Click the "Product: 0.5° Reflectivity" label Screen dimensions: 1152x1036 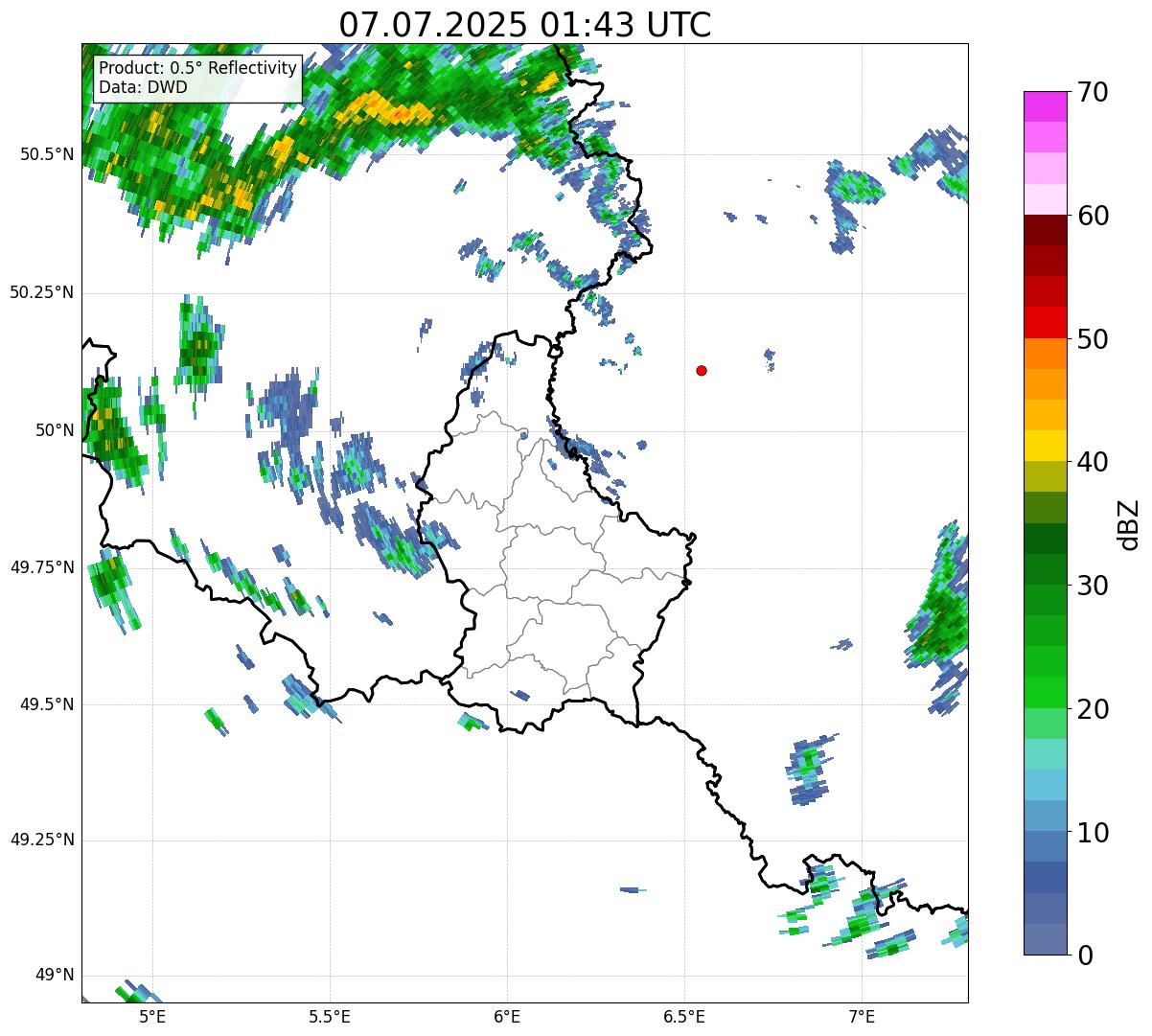coord(197,69)
